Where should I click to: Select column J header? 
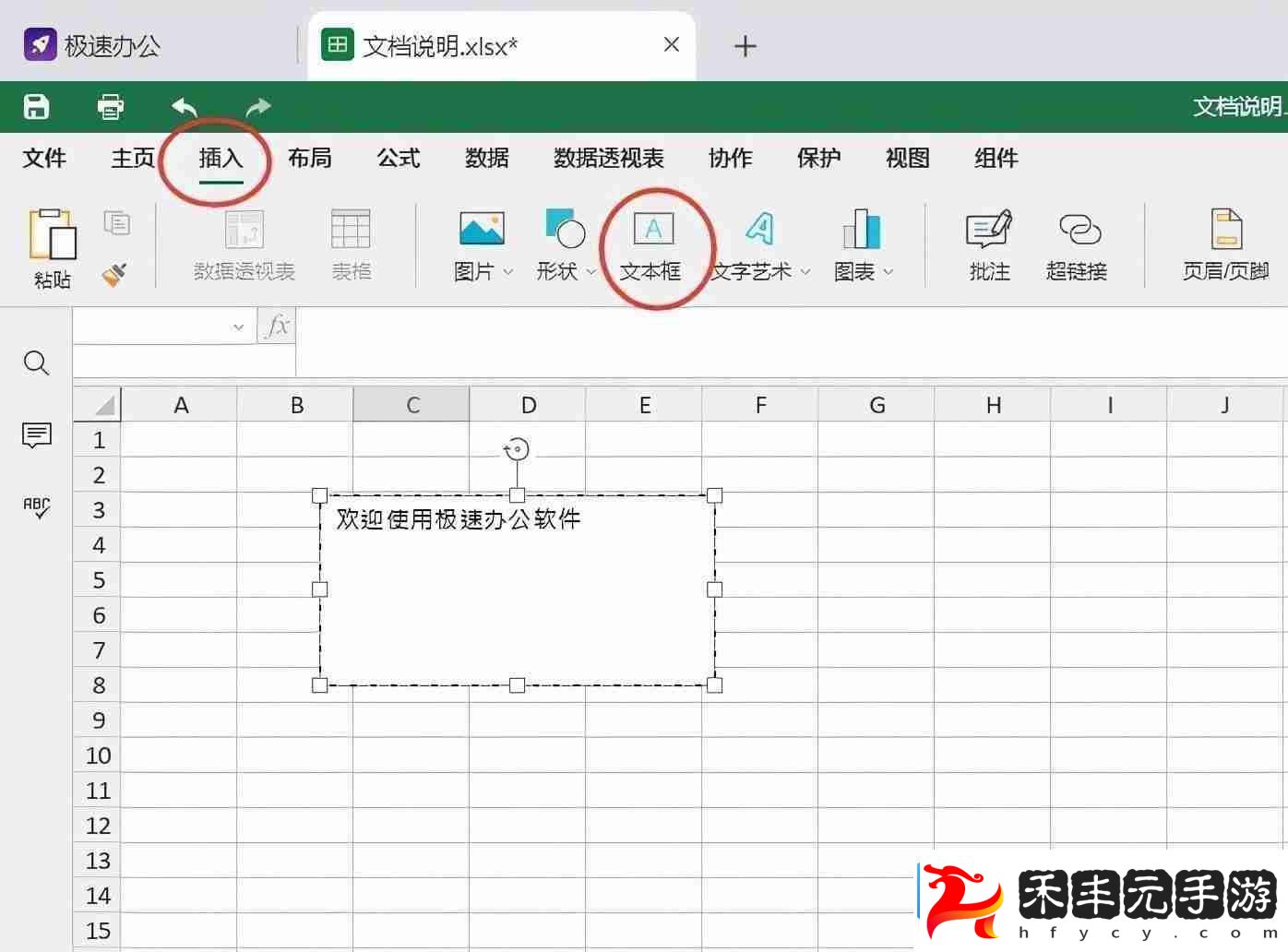click(x=1225, y=404)
